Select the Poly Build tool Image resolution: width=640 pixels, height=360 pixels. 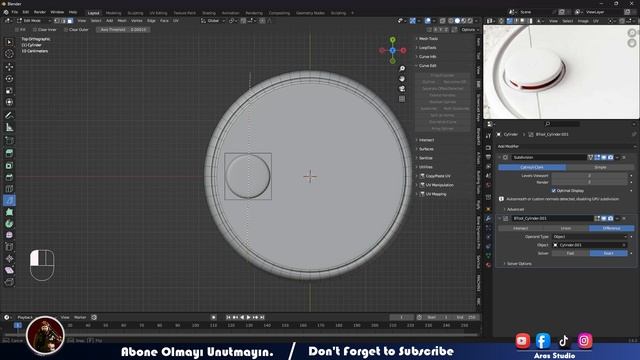click(x=9, y=212)
